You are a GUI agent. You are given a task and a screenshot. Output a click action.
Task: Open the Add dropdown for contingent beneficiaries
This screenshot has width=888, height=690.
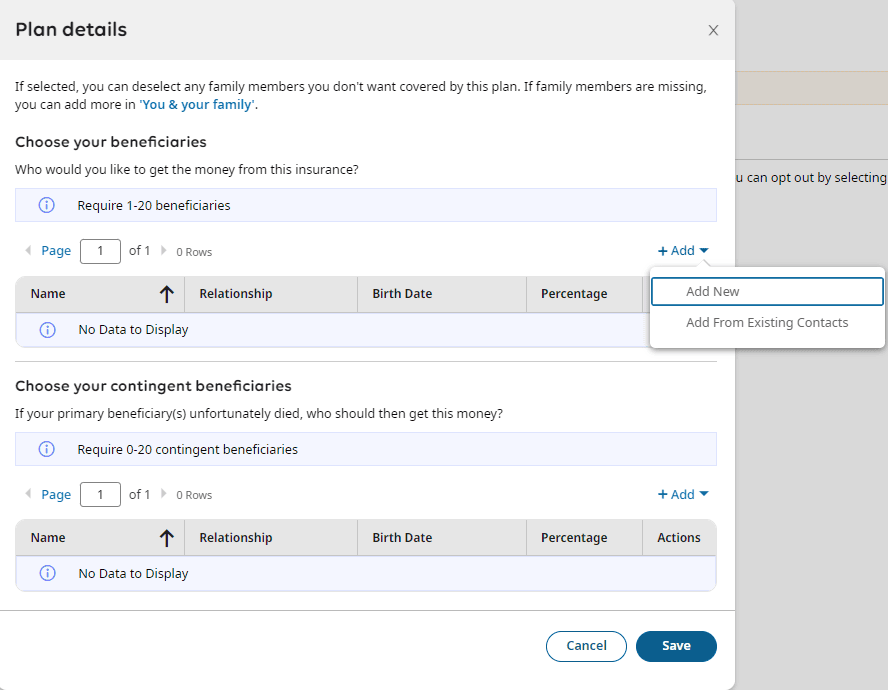(x=683, y=494)
